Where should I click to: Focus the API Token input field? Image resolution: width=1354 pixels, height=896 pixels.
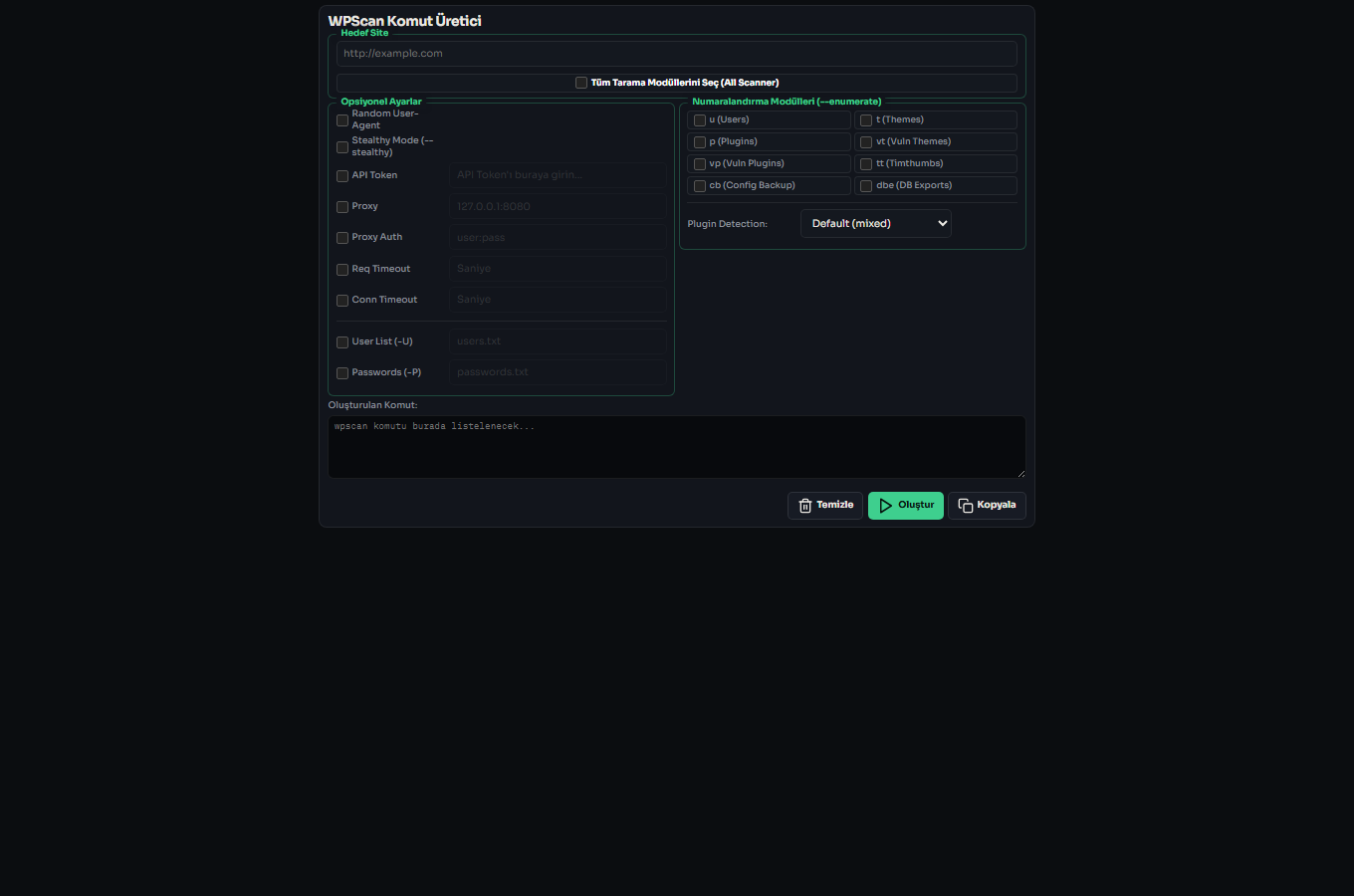(558, 175)
